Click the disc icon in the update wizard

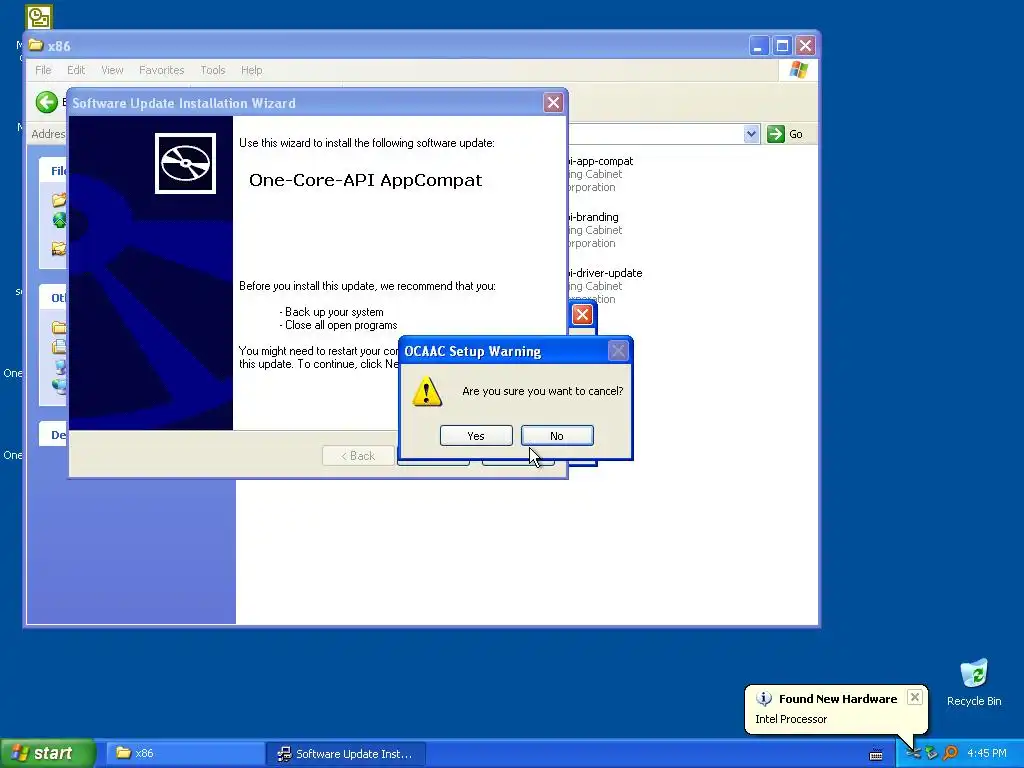(185, 163)
